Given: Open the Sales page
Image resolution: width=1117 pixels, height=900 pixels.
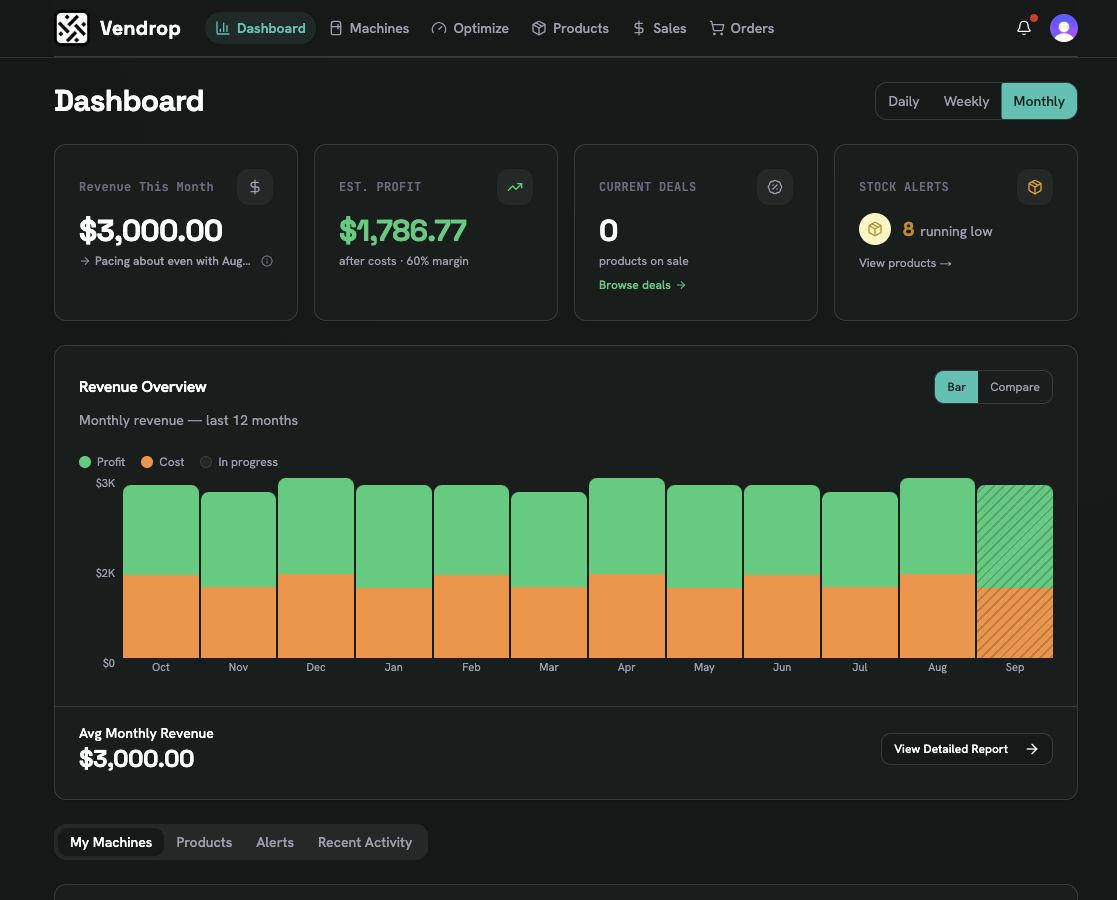Looking at the screenshot, I should click(659, 28).
